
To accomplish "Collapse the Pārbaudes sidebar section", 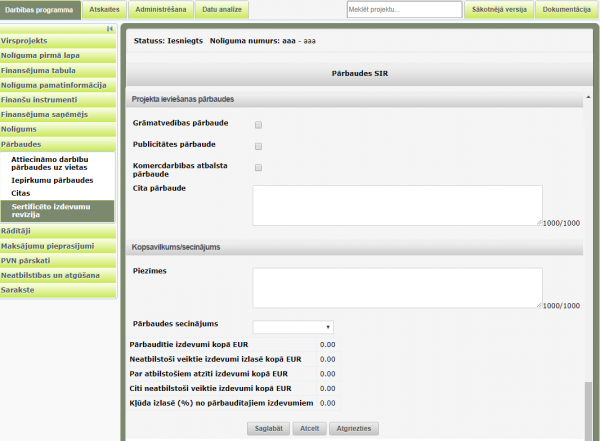I will (58, 145).
